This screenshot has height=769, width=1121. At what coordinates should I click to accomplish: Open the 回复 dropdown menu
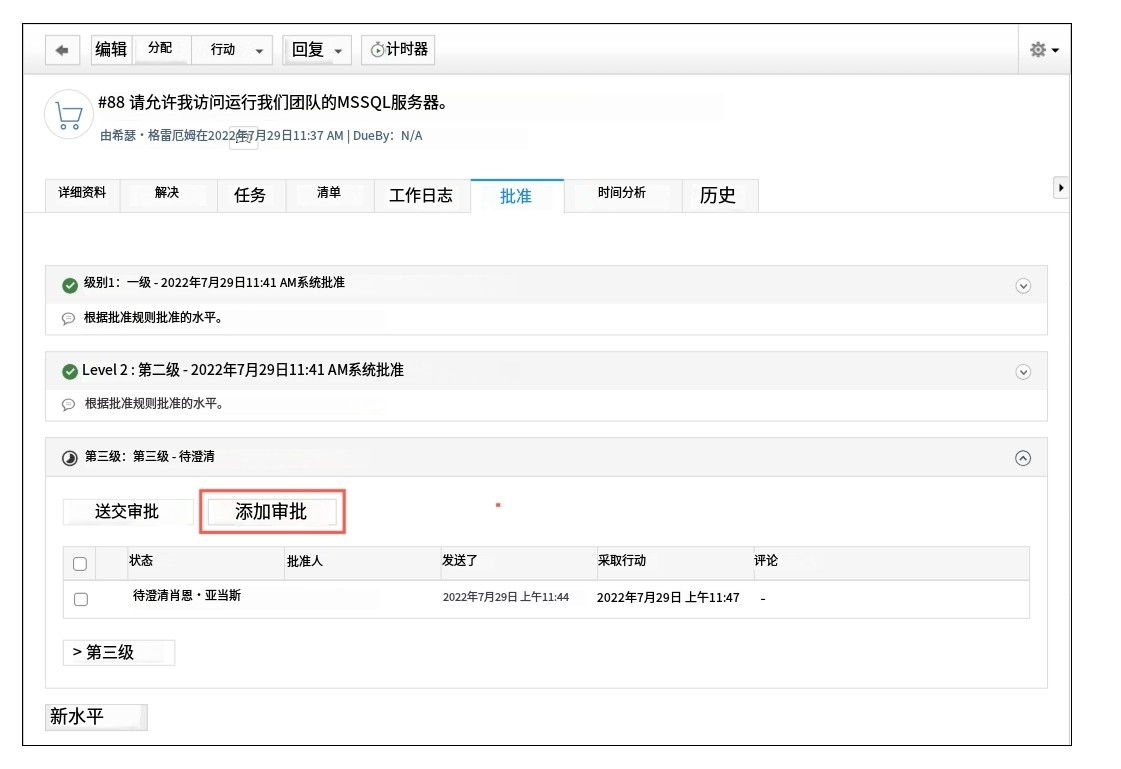(x=317, y=50)
